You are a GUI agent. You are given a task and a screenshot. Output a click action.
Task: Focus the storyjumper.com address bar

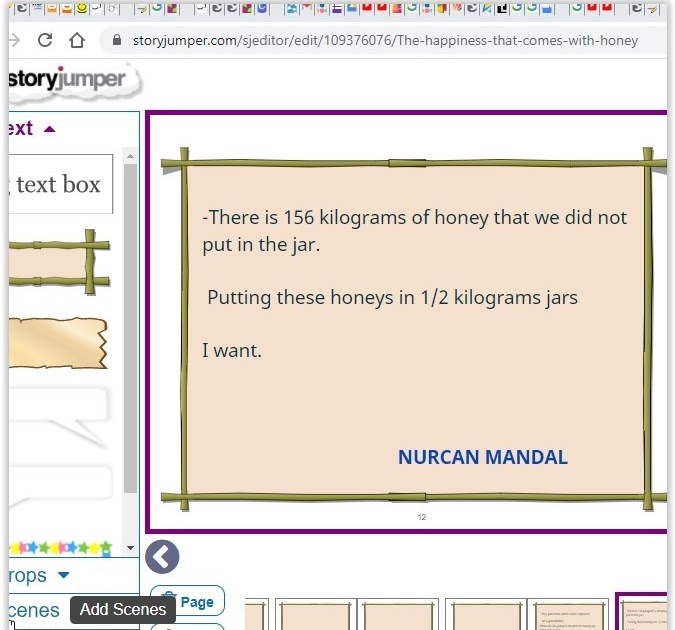385,40
